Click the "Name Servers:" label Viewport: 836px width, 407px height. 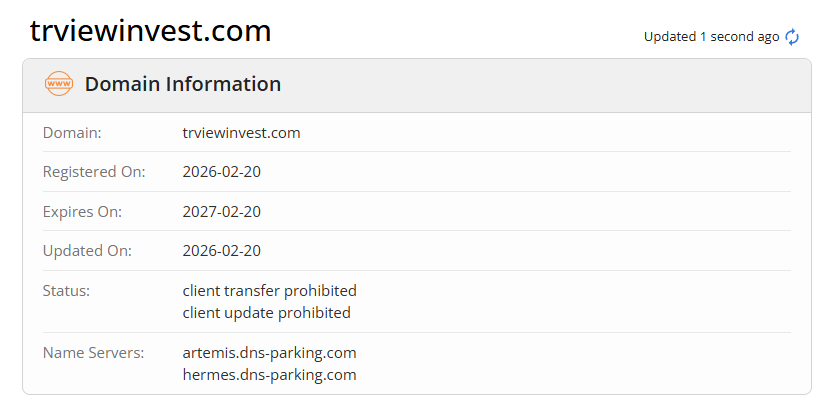pos(94,353)
